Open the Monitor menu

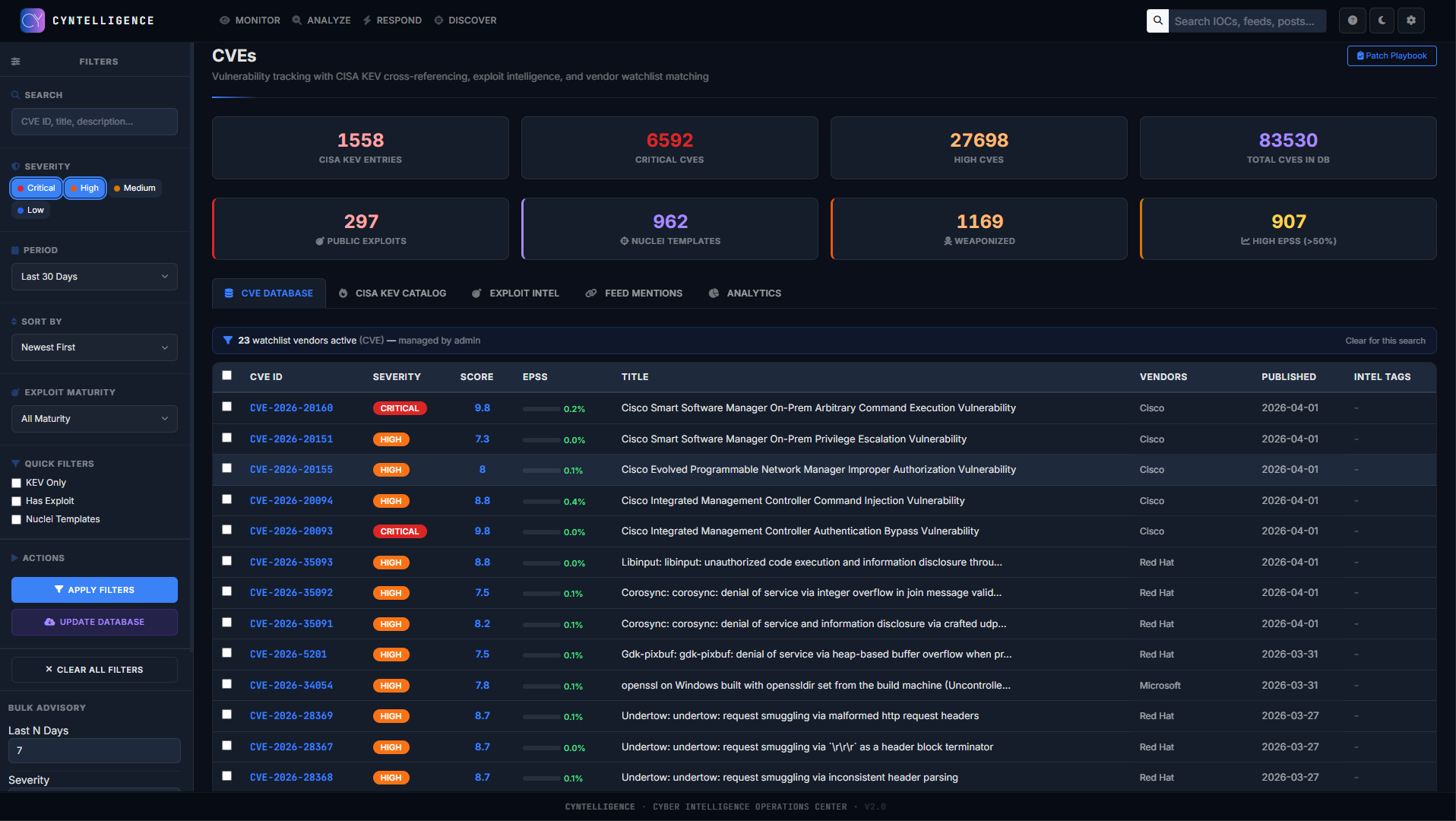tap(250, 21)
